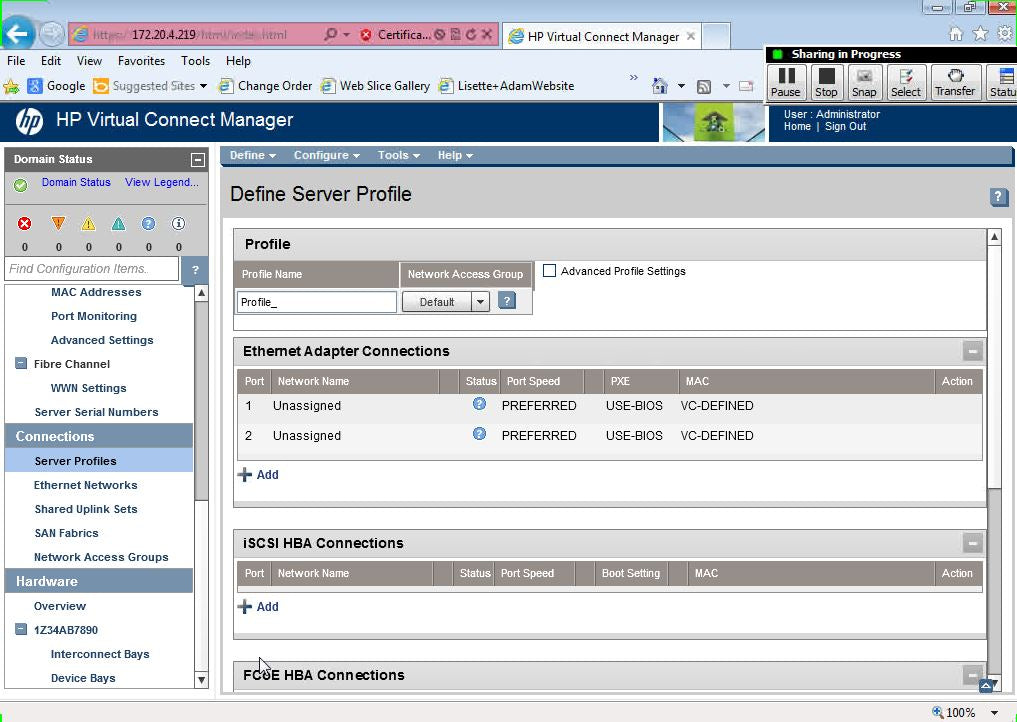
Task: Click the Home link under User Administrator
Action: click(x=796, y=126)
